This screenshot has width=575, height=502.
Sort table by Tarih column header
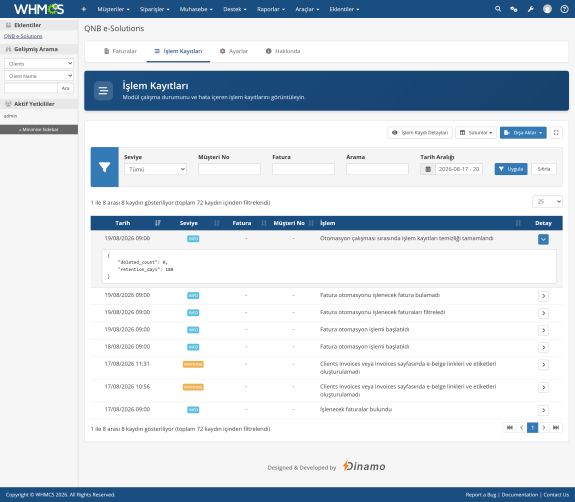(123, 223)
